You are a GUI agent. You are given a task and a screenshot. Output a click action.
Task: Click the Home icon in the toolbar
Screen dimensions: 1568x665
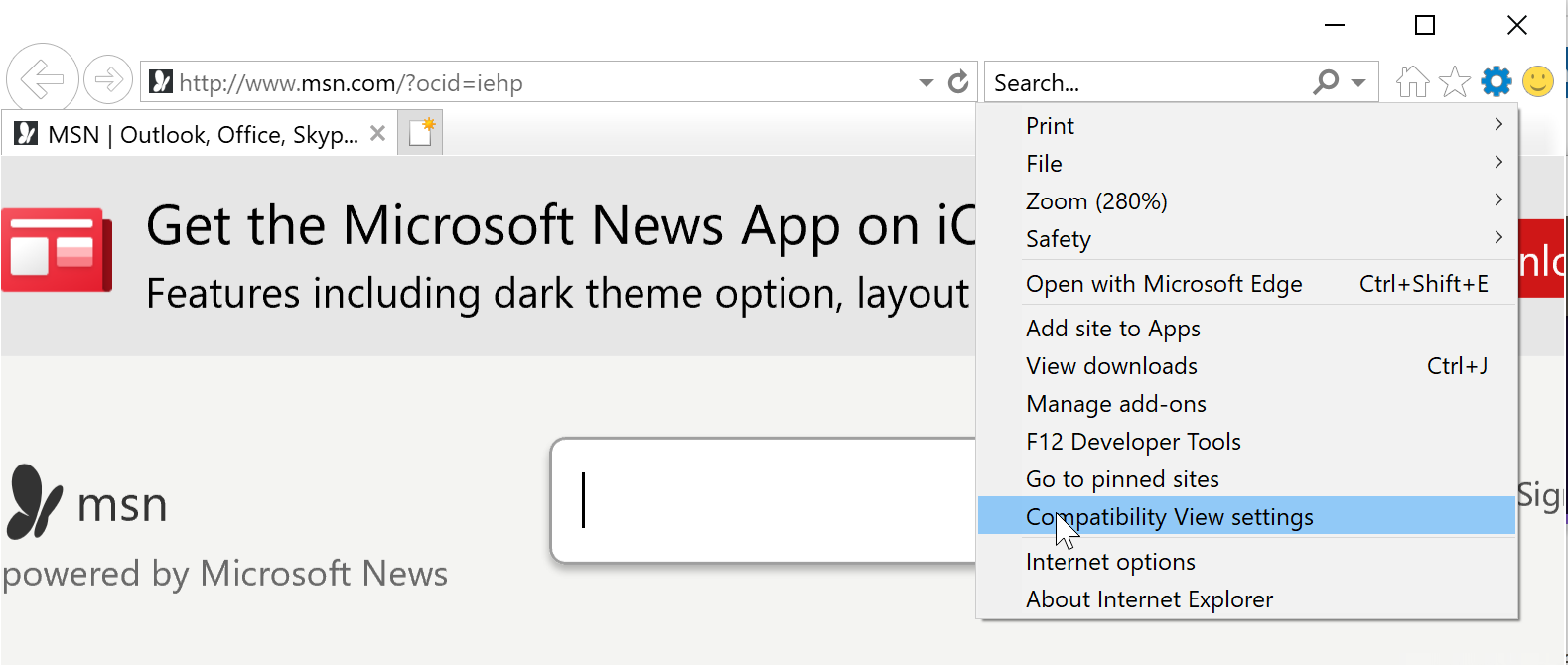(x=1411, y=81)
